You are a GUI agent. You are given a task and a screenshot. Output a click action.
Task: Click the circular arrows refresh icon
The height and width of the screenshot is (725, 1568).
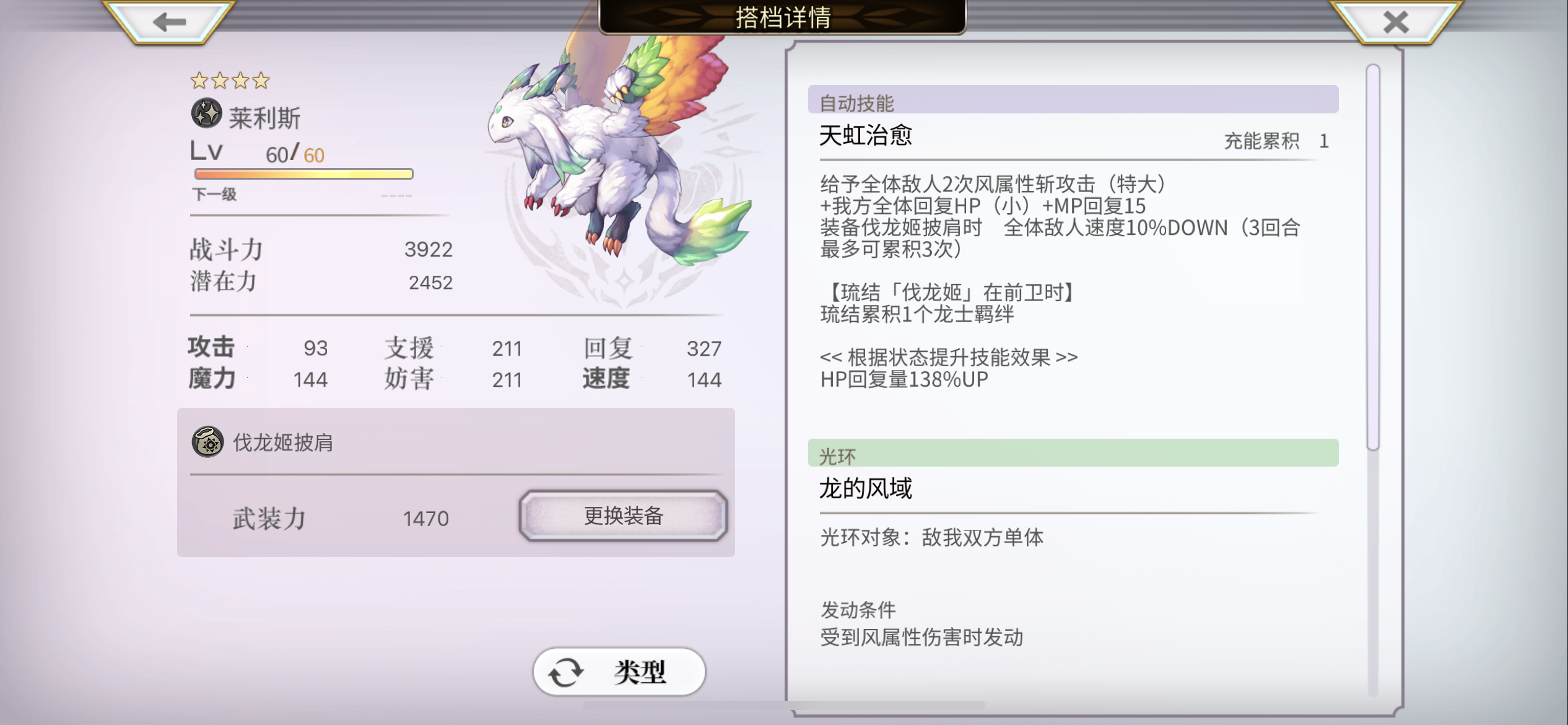[565, 672]
